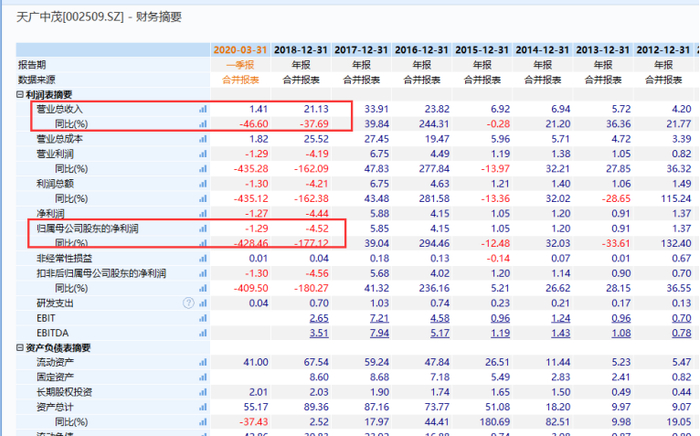The height and width of the screenshot is (436, 700).
Task: Open EBIT value 4.58 link
Action: click(x=440, y=318)
